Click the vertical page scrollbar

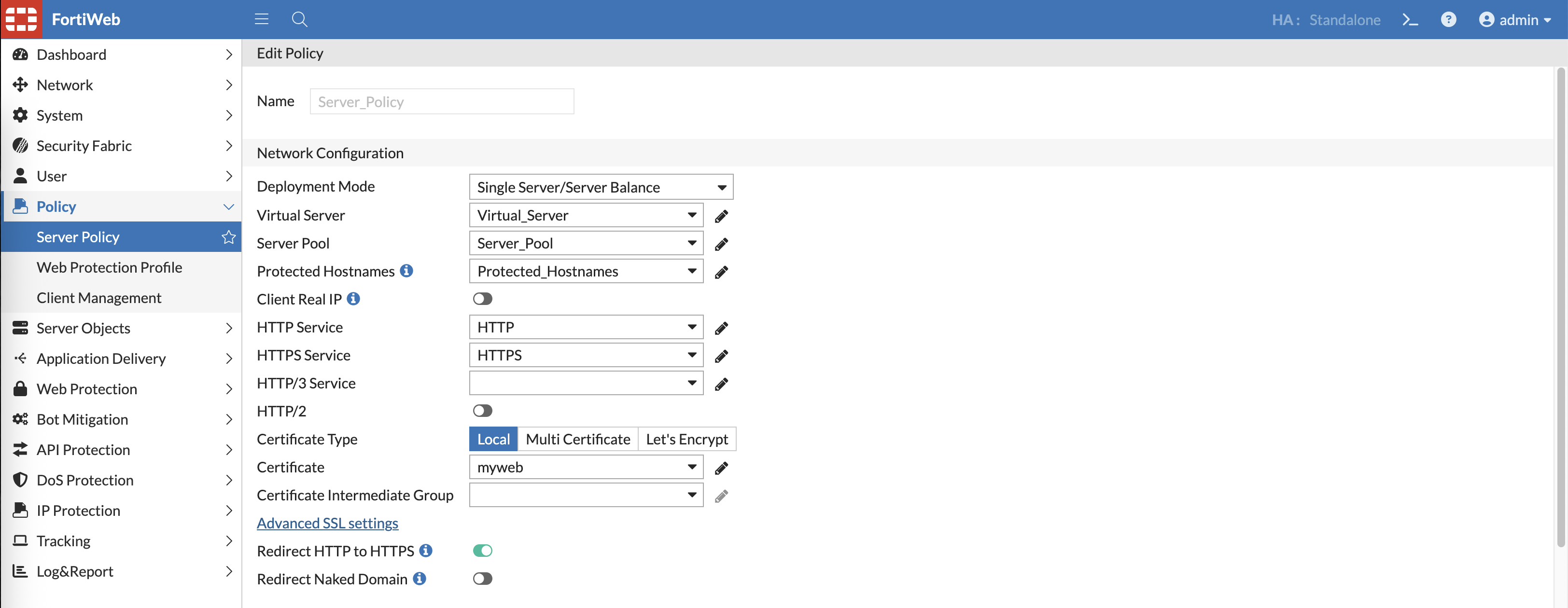tap(1560, 304)
